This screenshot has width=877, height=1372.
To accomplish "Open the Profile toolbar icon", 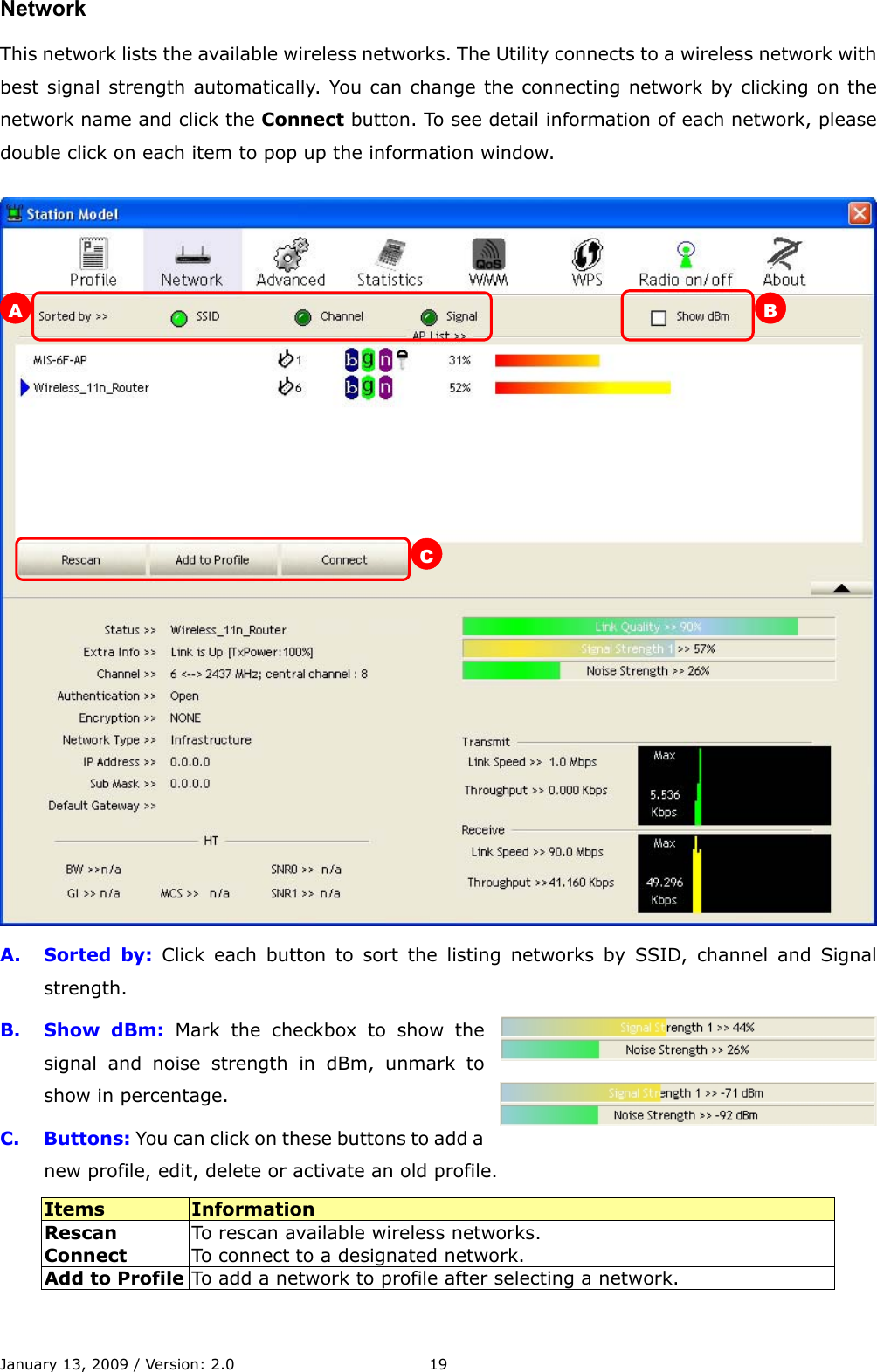I will [x=93, y=262].
